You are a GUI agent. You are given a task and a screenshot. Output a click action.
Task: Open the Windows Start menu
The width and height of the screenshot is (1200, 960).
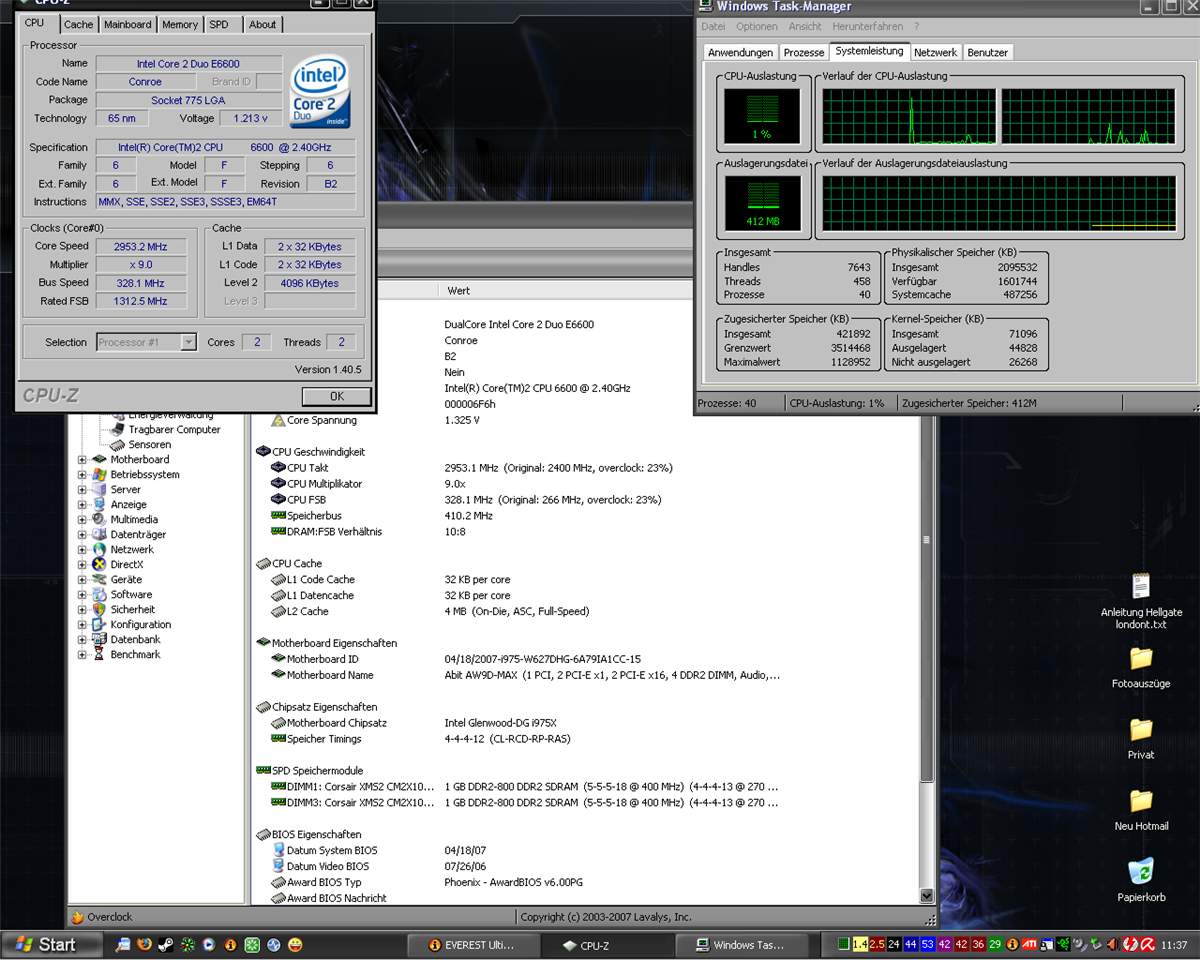click(x=52, y=944)
